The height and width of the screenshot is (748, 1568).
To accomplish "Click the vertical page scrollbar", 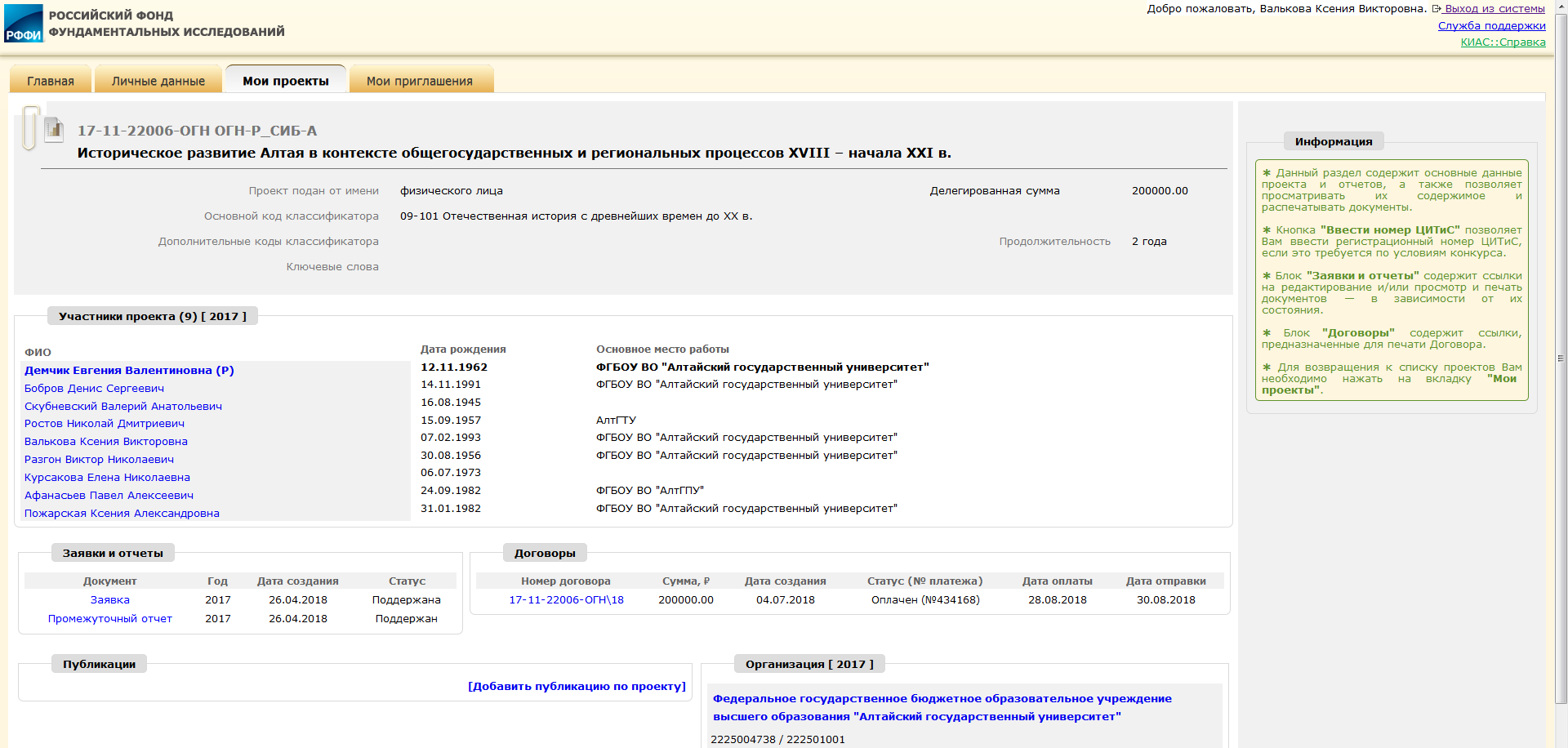I will pyautogui.click(x=1561, y=358).
